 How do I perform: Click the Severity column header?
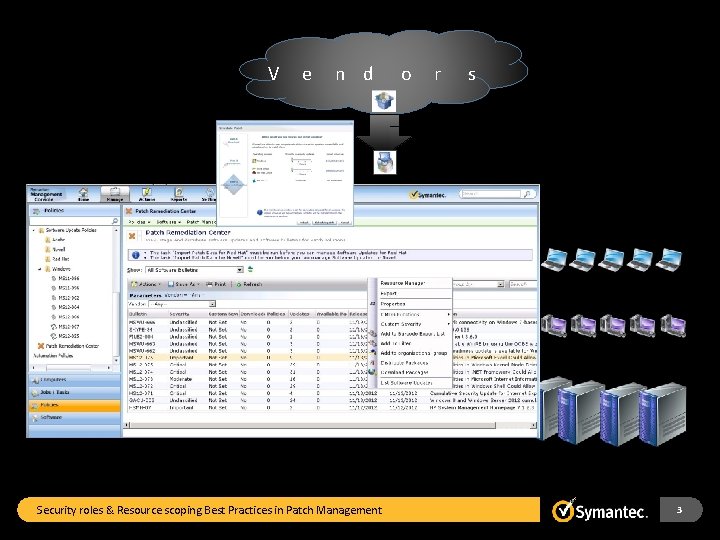click(x=187, y=314)
